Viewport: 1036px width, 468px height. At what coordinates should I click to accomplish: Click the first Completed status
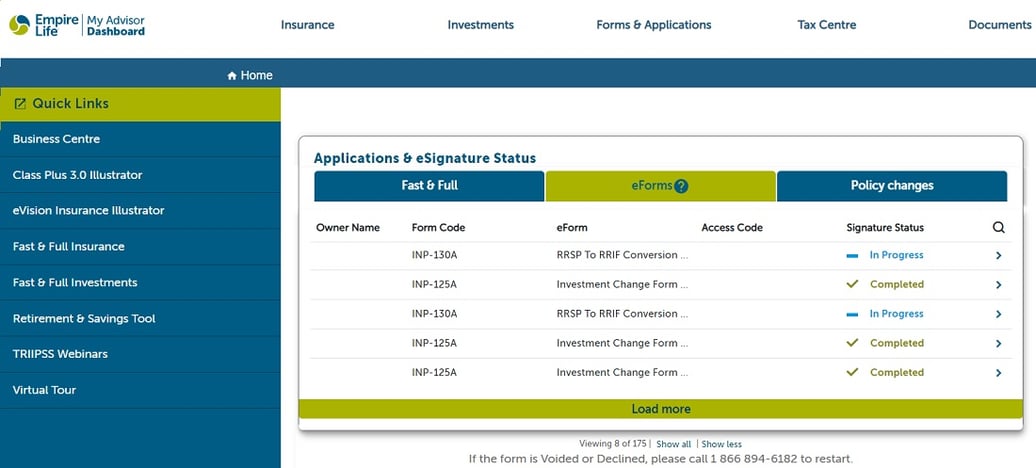[x=885, y=284]
